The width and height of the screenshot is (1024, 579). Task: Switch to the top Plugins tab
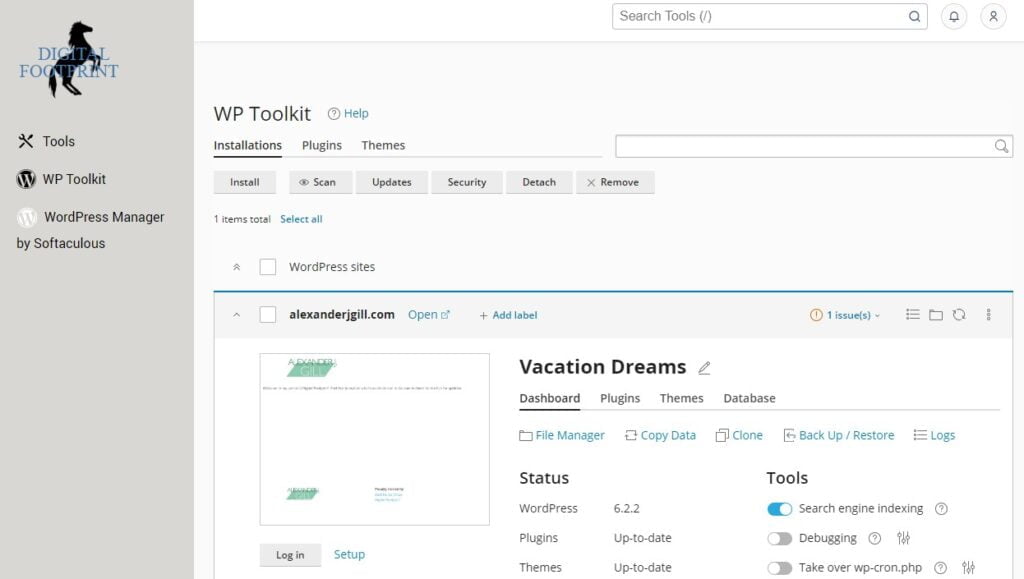(x=321, y=145)
